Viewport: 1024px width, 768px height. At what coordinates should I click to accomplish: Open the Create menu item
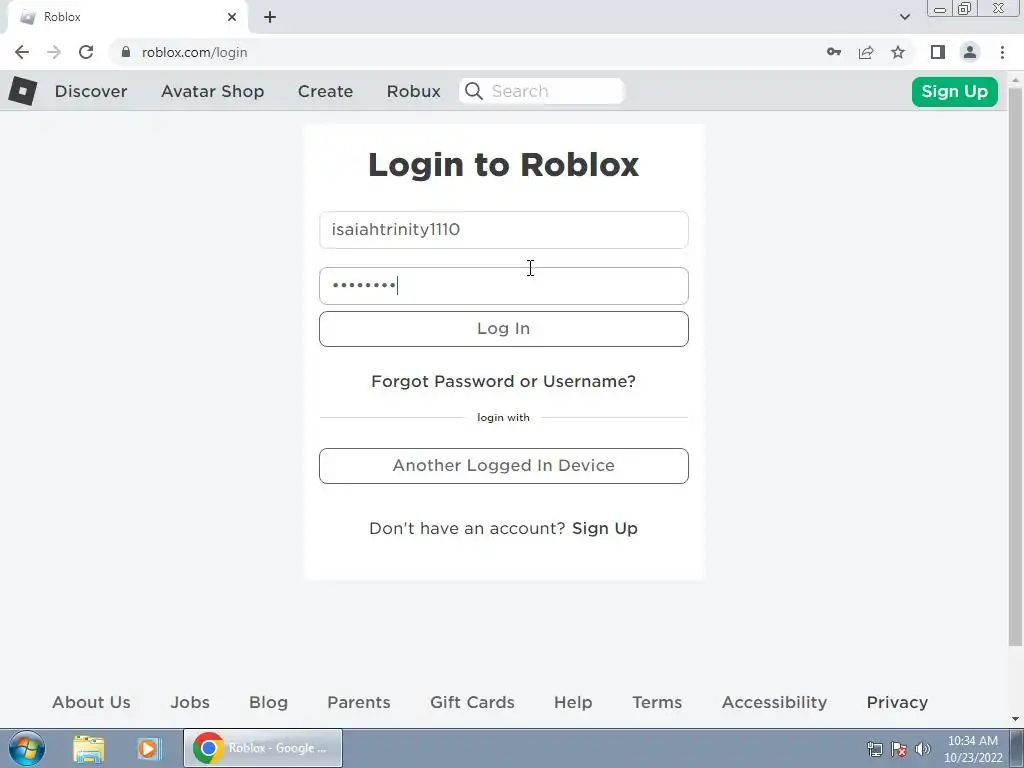point(325,91)
